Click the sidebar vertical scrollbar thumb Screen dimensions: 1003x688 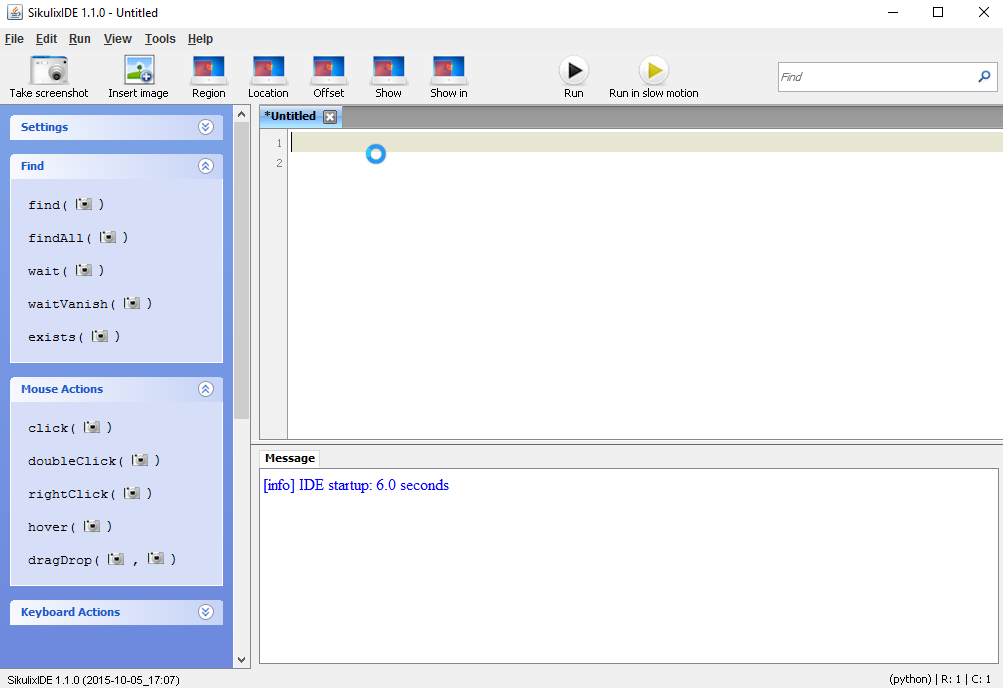tap(241, 270)
